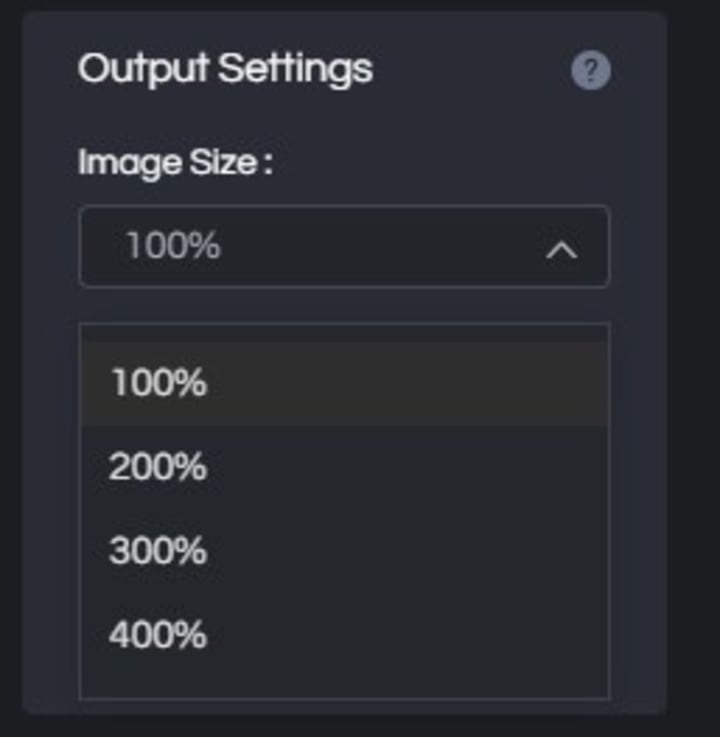Click the highlighted 100% list entry
Screen dimensions: 720x737
343,383
